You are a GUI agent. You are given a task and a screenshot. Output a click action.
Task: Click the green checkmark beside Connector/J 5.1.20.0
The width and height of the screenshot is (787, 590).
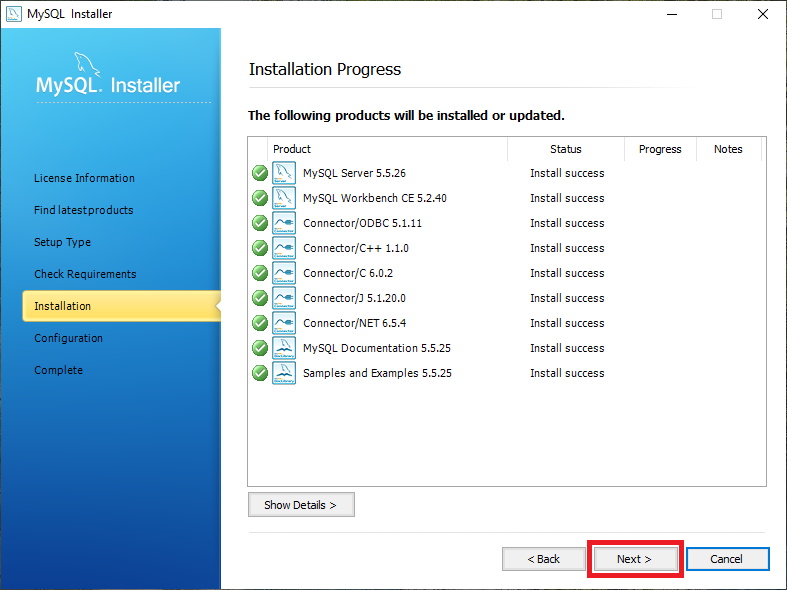[259, 298]
